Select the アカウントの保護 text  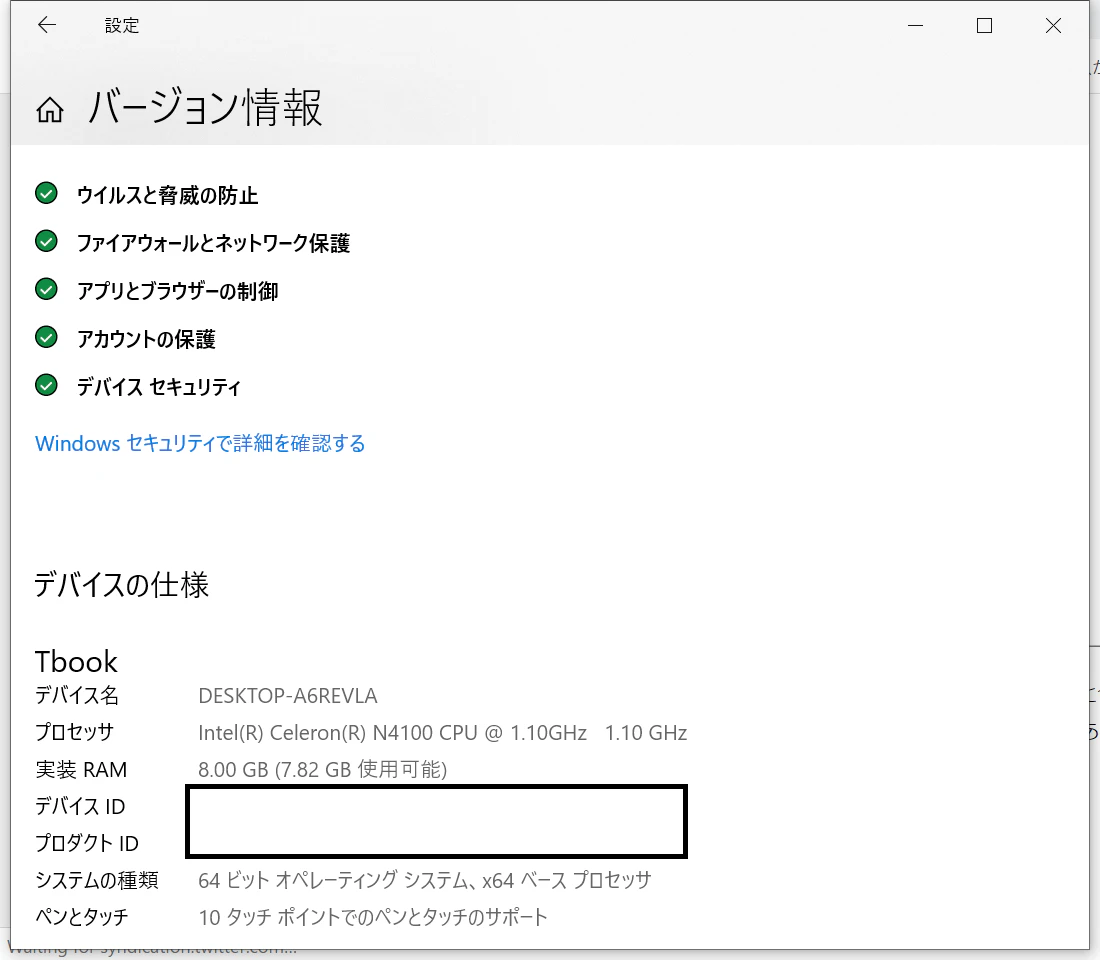click(146, 339)
